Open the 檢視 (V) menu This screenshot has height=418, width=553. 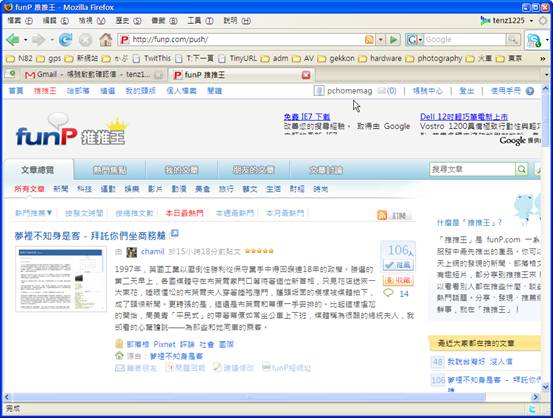point(92,21)
